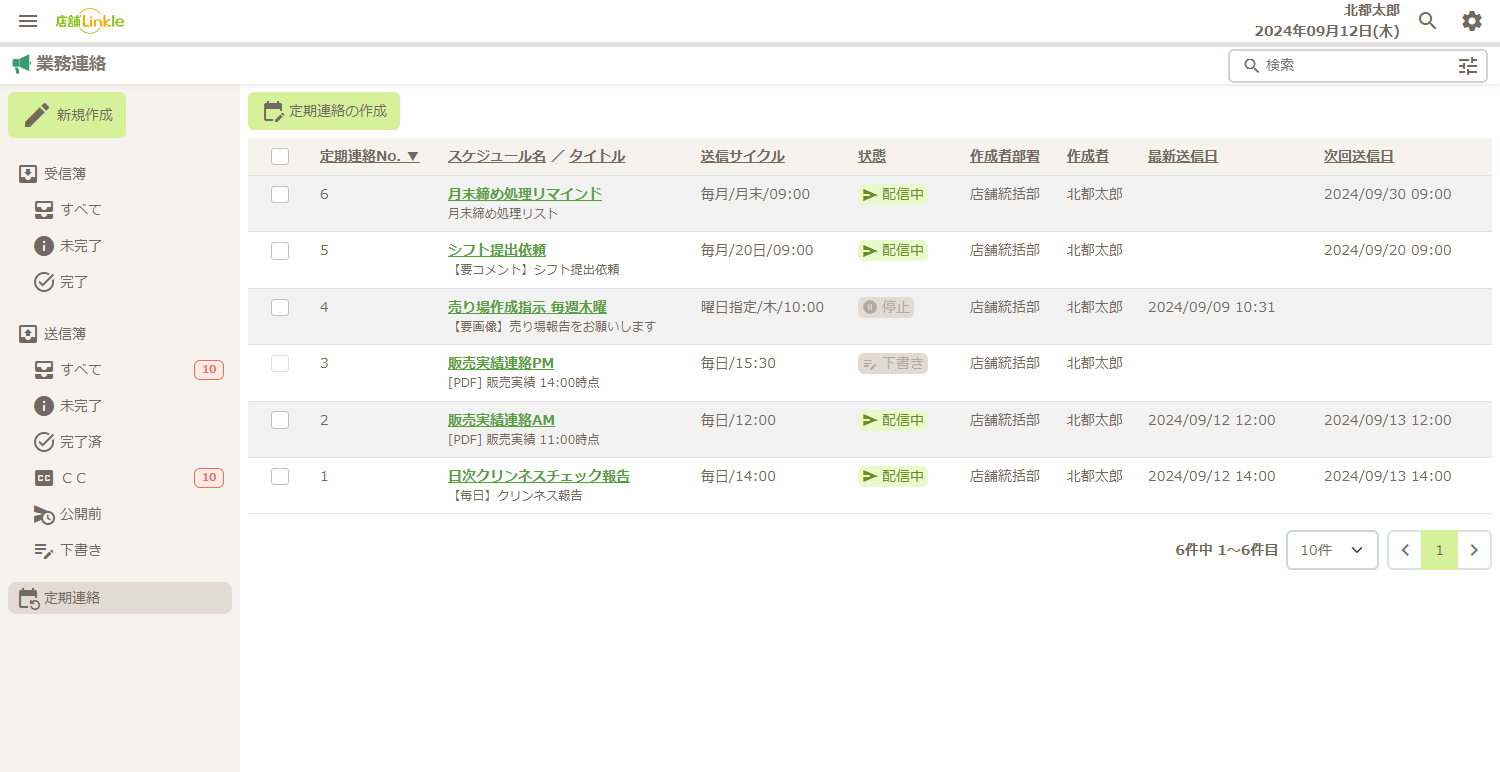Sort by 作成者 column header

[1087, 156]
